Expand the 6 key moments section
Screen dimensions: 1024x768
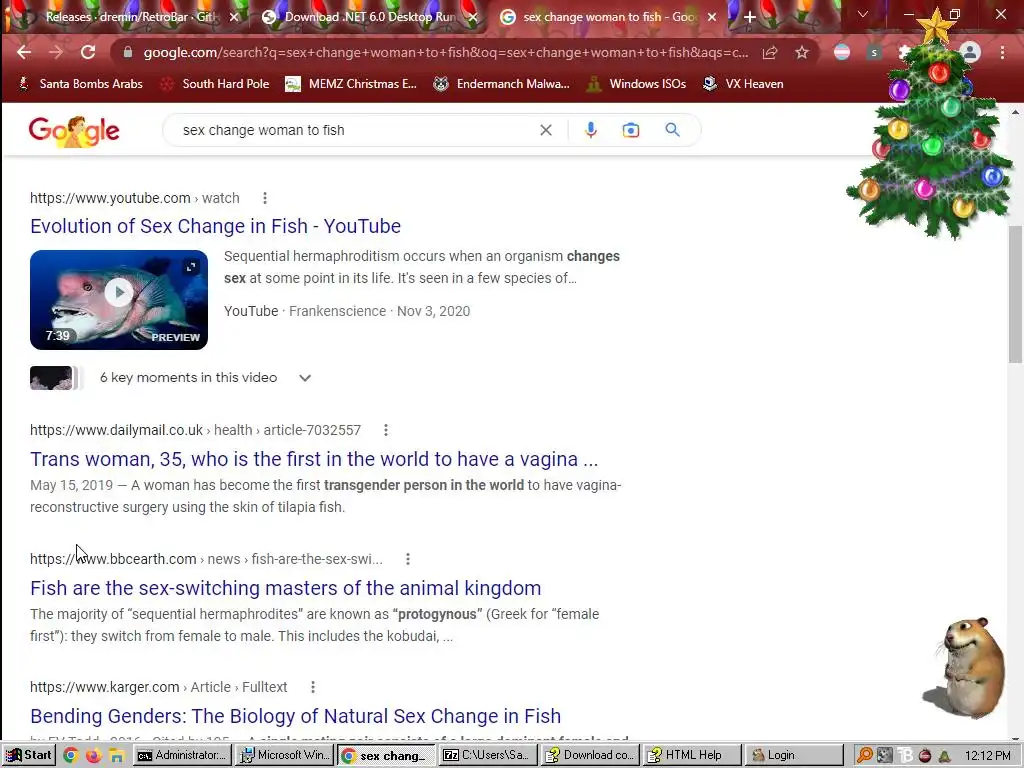[305, 378]
